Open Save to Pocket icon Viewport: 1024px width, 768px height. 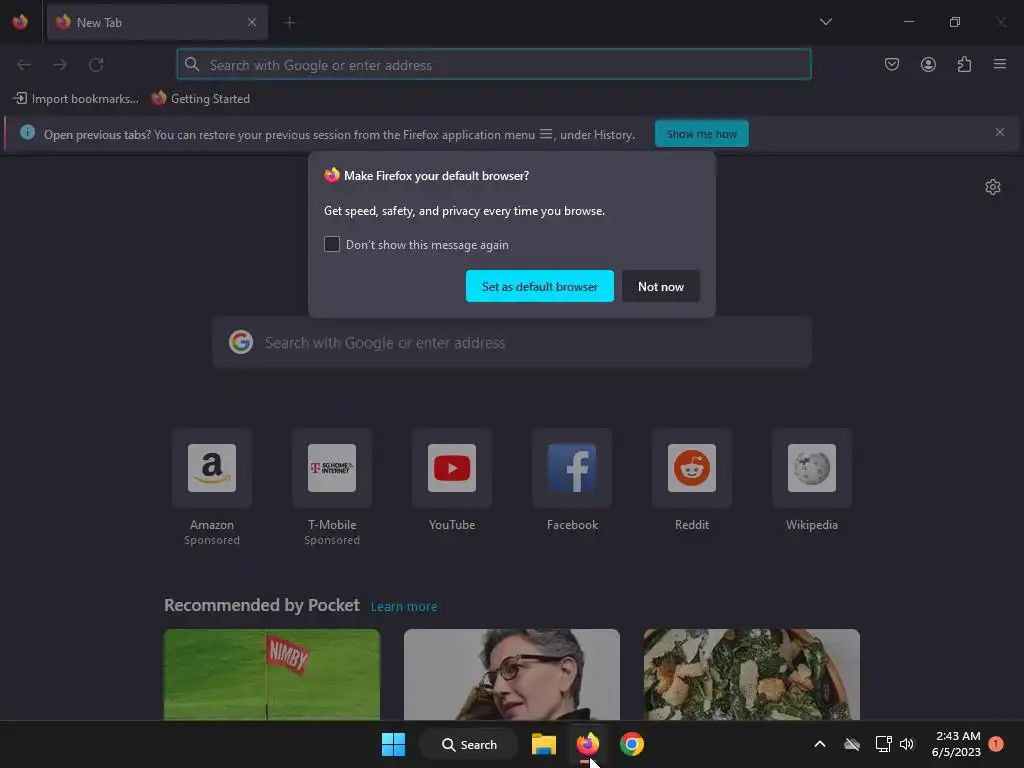[x=891, y=65]
